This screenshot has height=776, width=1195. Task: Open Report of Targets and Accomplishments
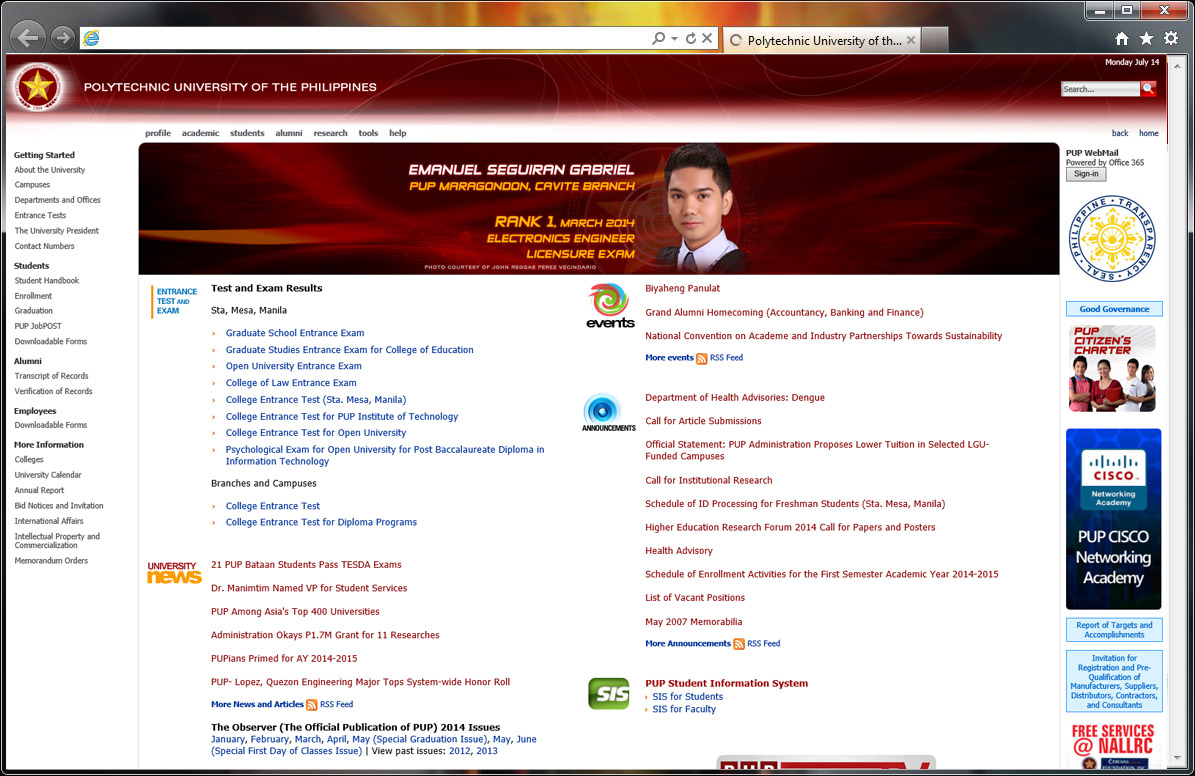(x=1113, y=630)
